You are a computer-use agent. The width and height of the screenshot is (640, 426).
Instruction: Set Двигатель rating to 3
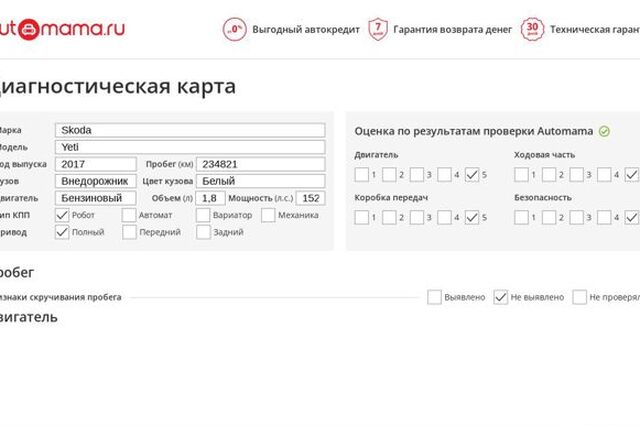point(417,175)
